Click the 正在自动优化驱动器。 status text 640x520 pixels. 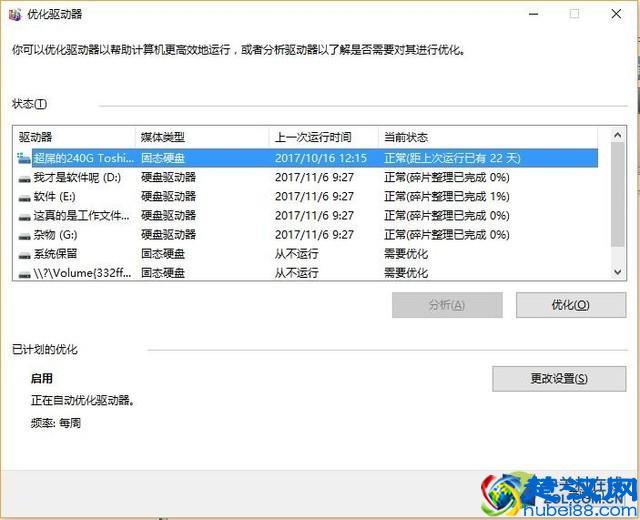point(82,400)
